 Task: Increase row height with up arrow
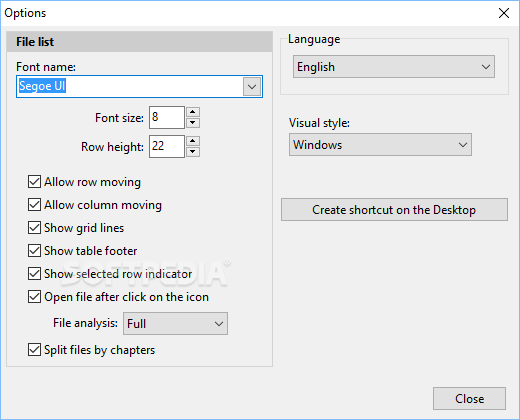click(193, 141)
